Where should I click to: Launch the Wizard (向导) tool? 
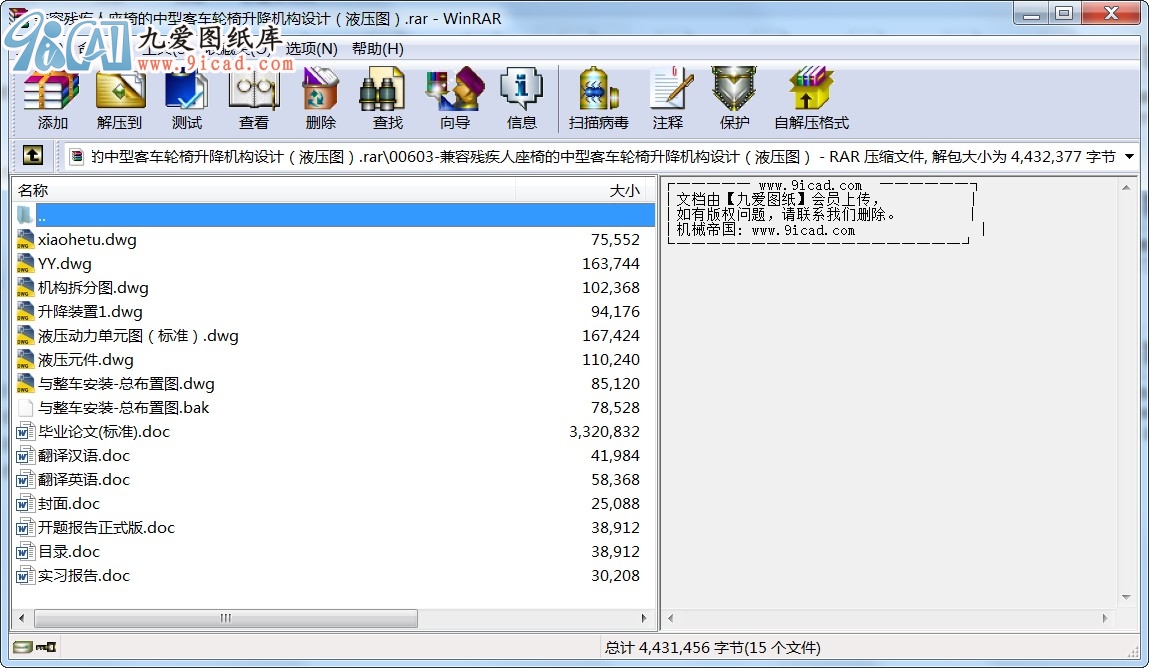coord(454,100)
